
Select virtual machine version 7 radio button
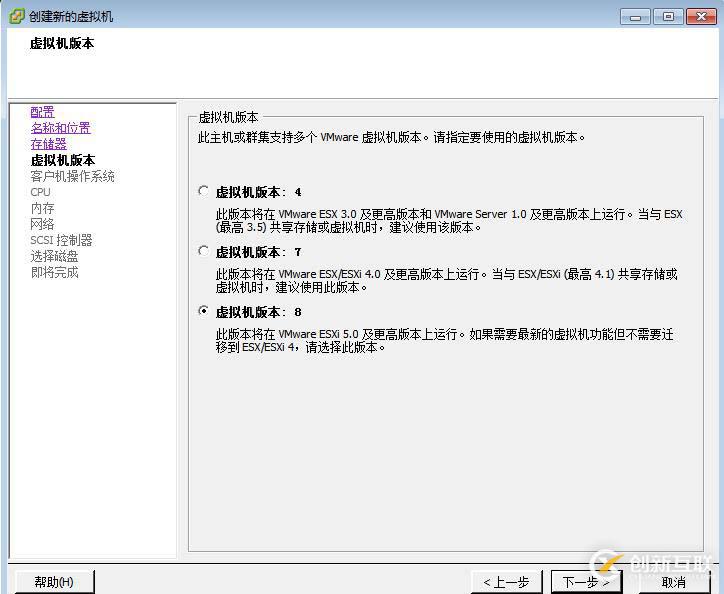pyautogui.click(x=203, y=251)
